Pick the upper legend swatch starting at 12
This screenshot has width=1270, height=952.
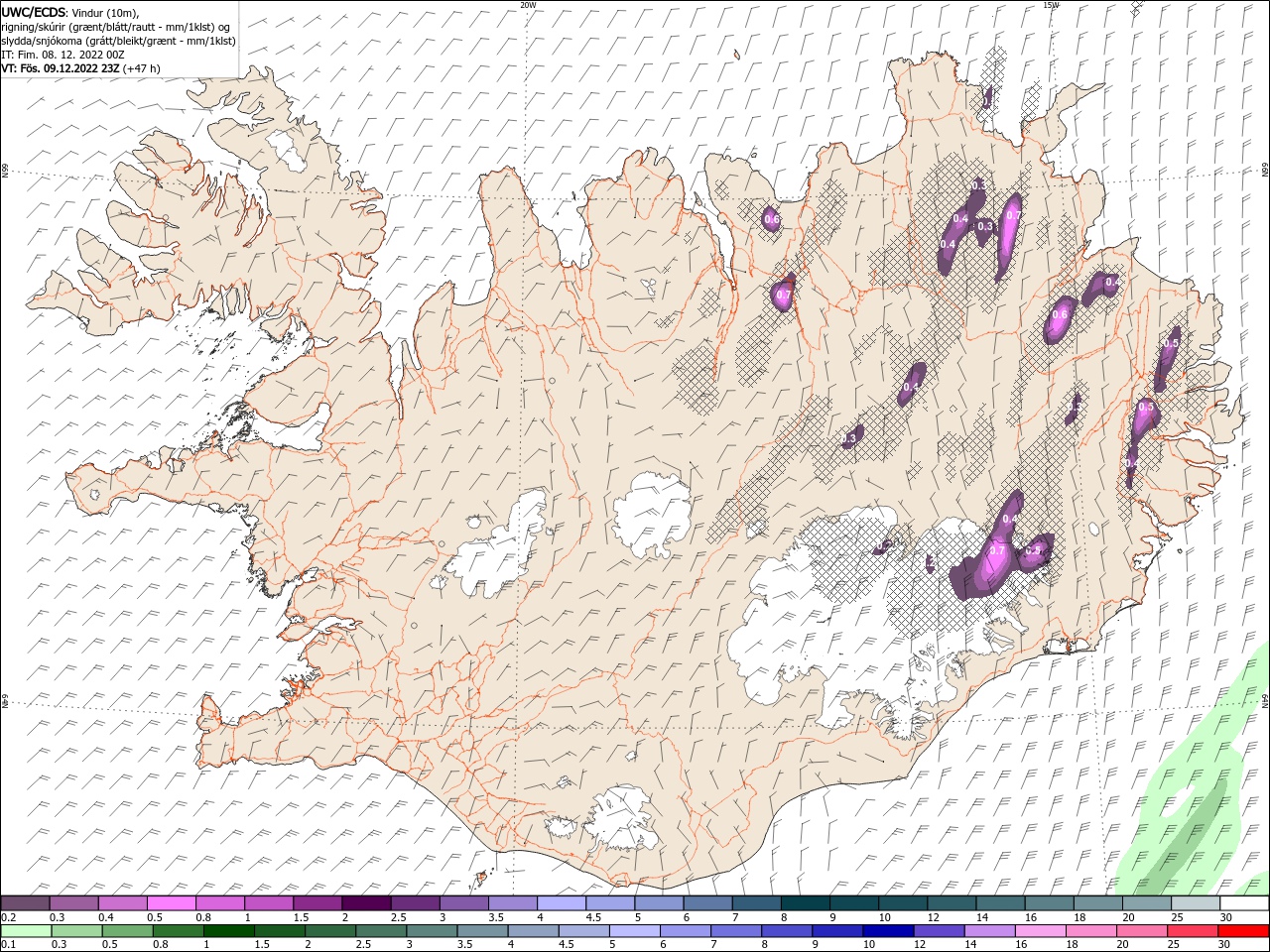click(952, 903)
